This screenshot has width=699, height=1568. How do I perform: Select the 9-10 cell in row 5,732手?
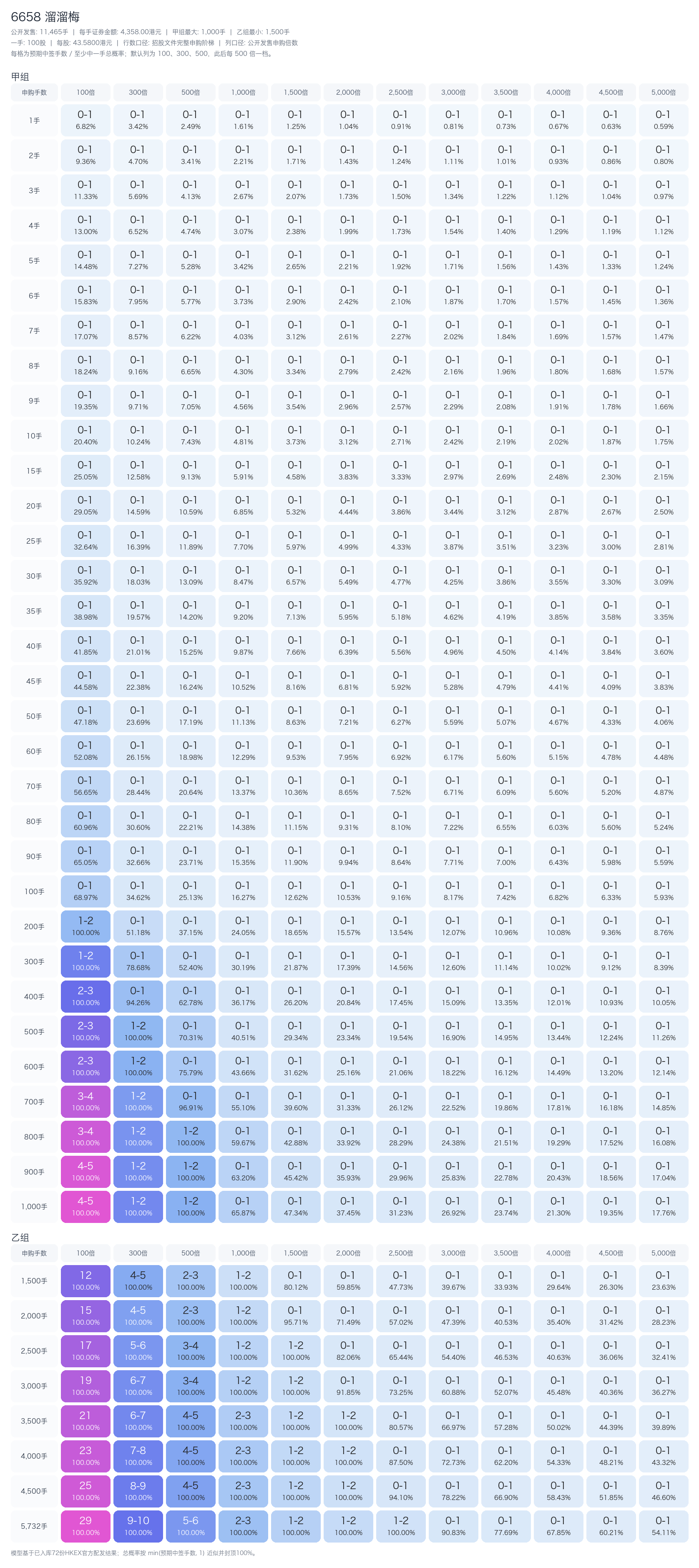138,1526
